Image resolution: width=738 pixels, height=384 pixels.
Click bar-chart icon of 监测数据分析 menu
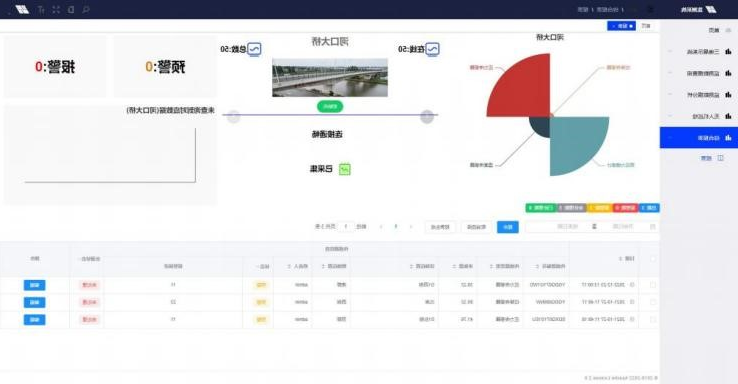tap(728, 95)
